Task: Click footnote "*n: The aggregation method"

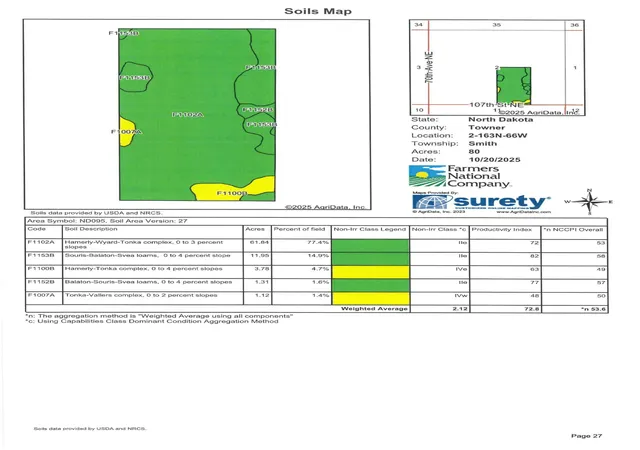Action: pos(159,316)
